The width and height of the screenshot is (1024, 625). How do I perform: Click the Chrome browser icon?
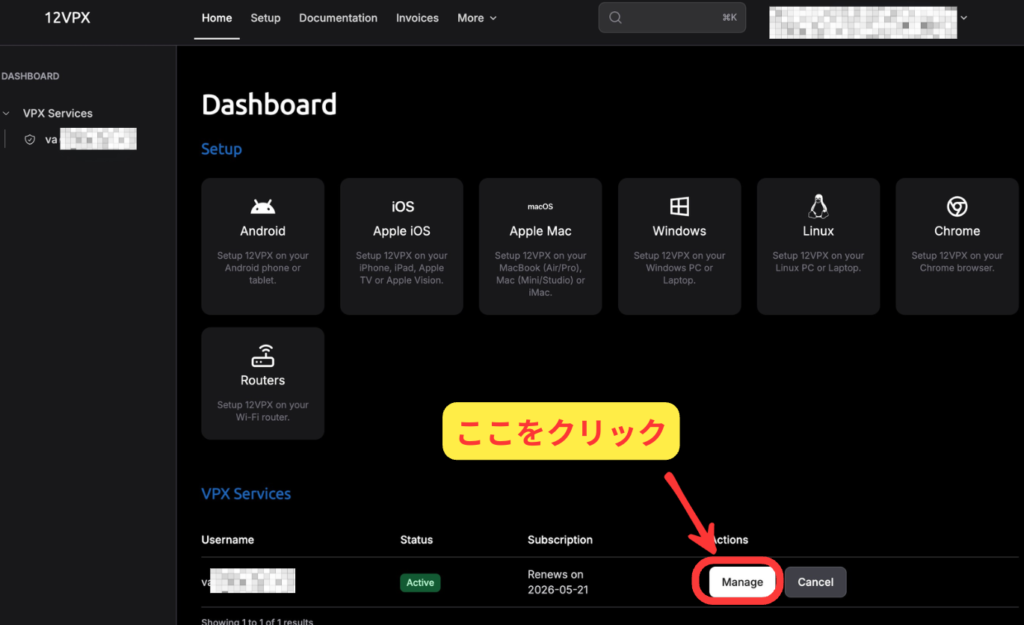957,206
